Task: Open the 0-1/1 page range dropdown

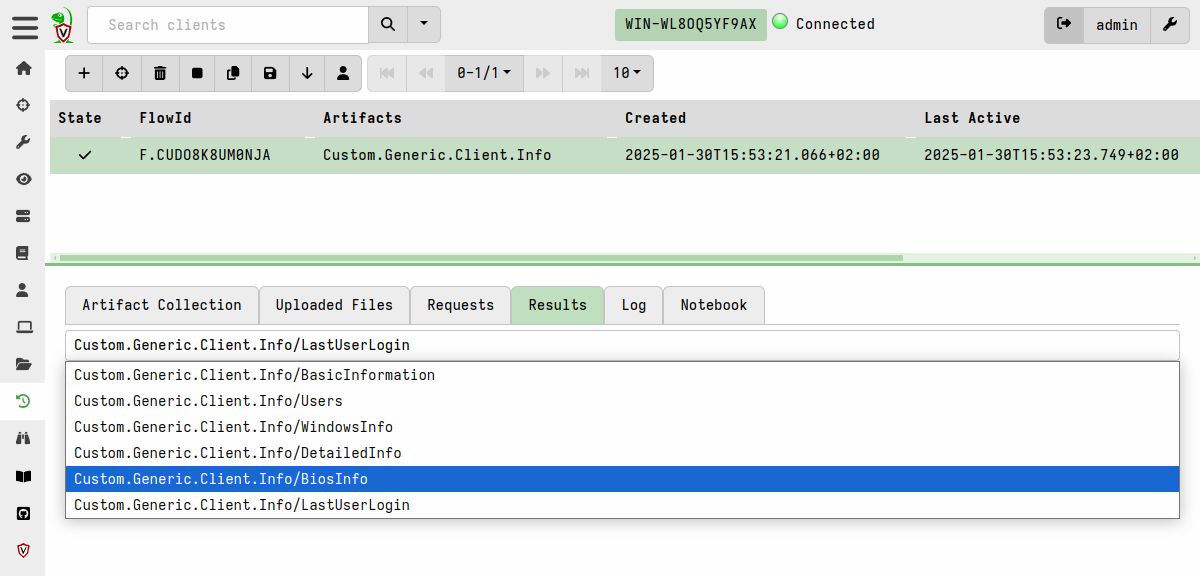Action: [484, 73]
